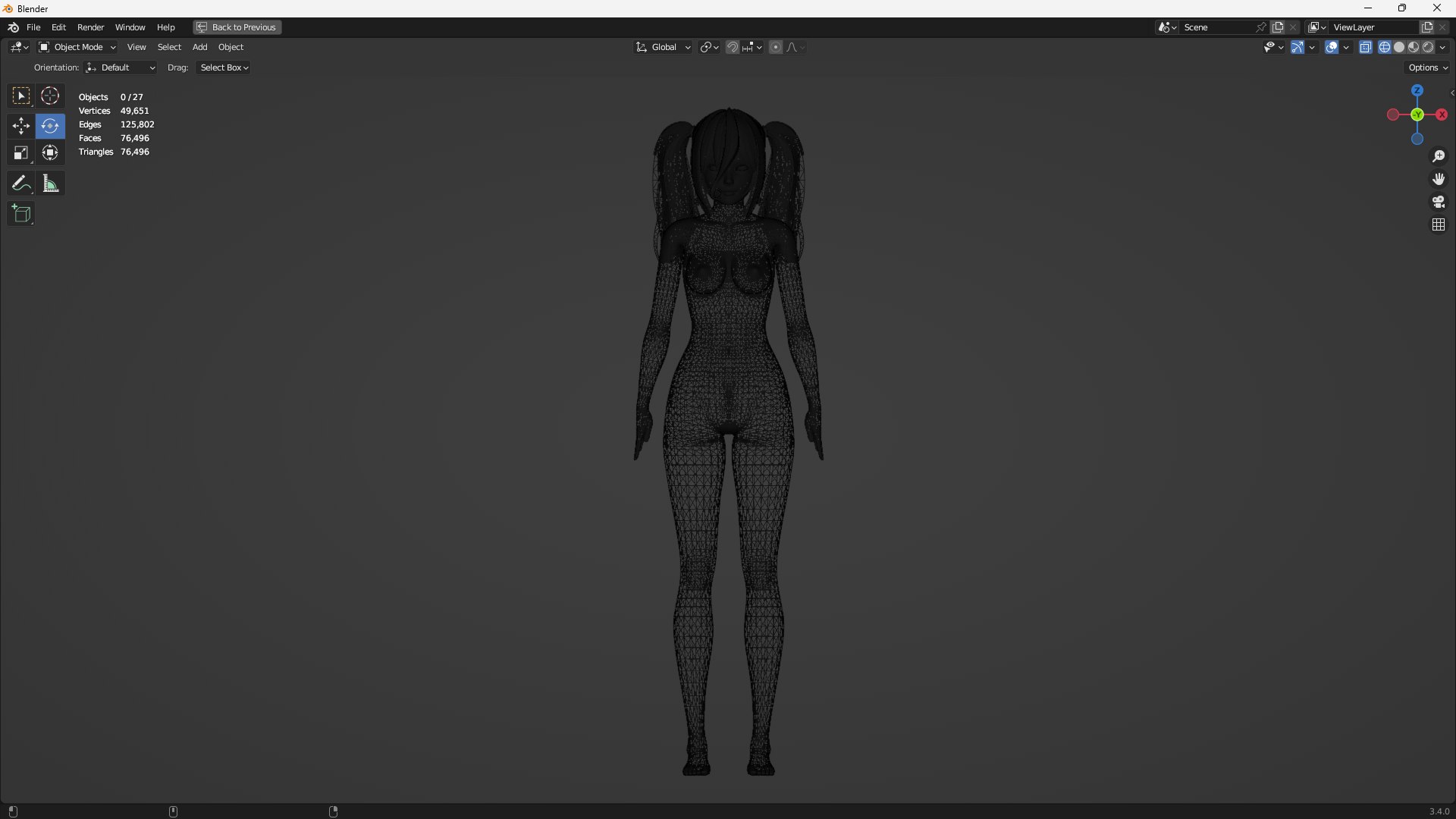1456x819 pixels.
Task: Open the Global transform orientation dropdown
Action: (664, 47)
